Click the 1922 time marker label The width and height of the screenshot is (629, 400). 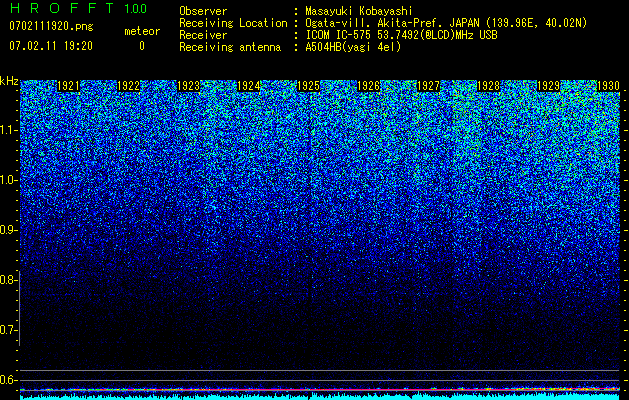coord(128,86)
